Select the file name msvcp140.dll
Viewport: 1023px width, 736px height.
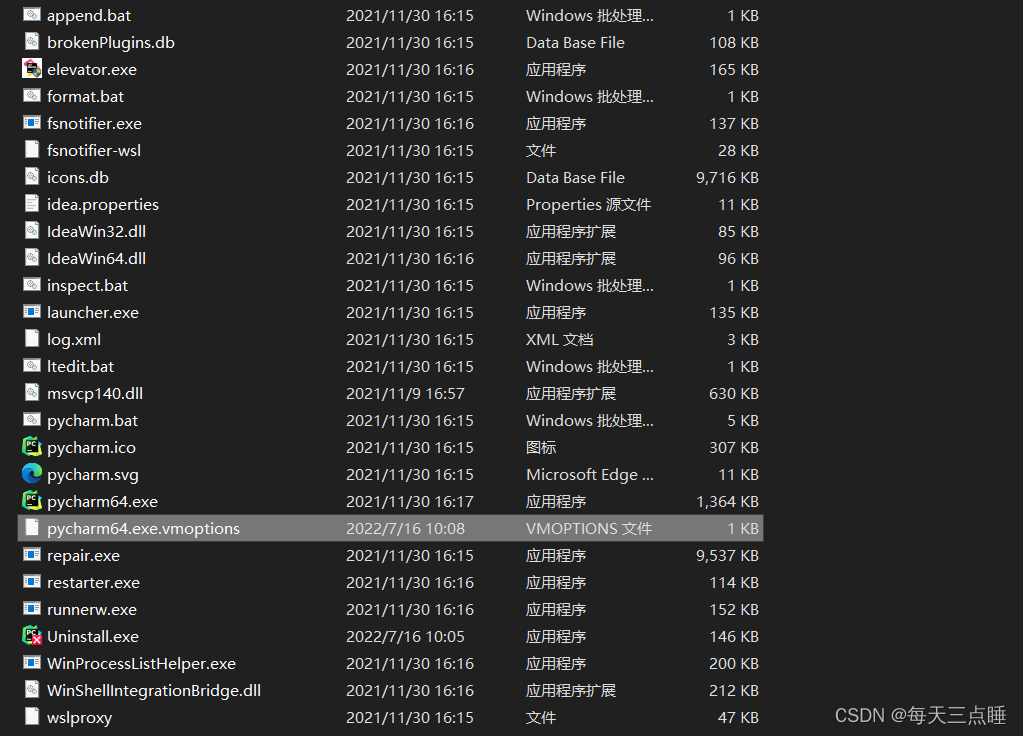(x=95, y=393)
